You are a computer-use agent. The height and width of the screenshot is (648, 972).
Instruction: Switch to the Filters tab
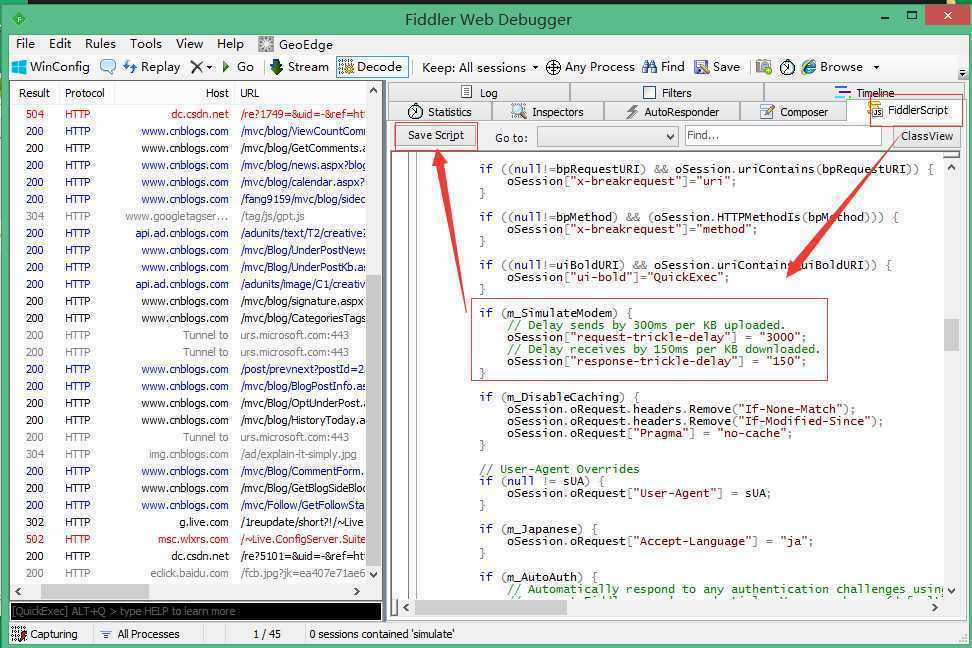click(x=667, y=92)
